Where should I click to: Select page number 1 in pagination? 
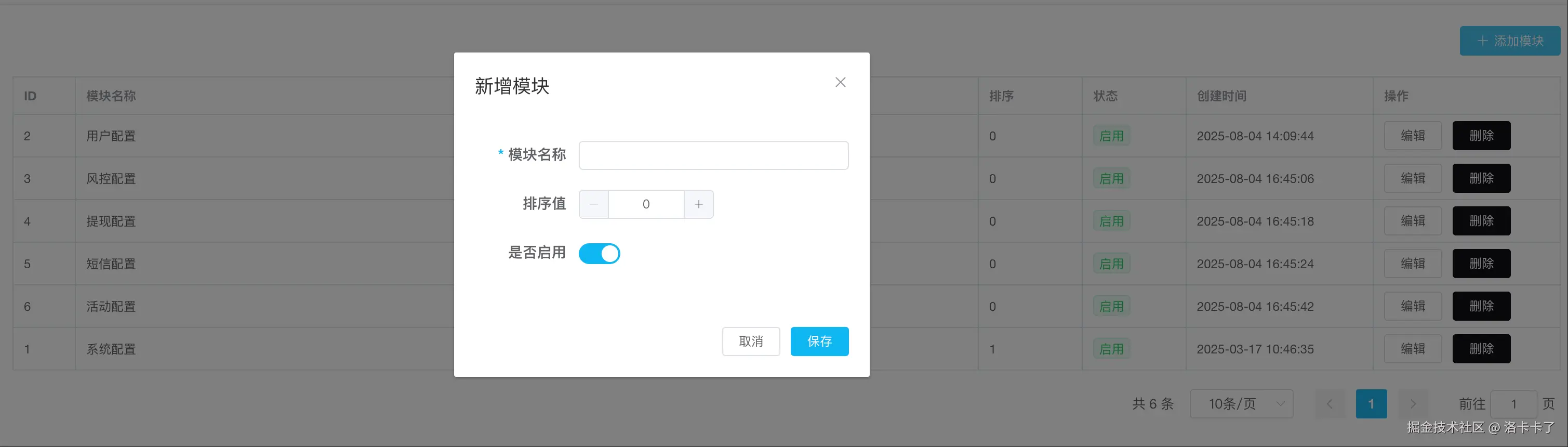coord(1371,404)
